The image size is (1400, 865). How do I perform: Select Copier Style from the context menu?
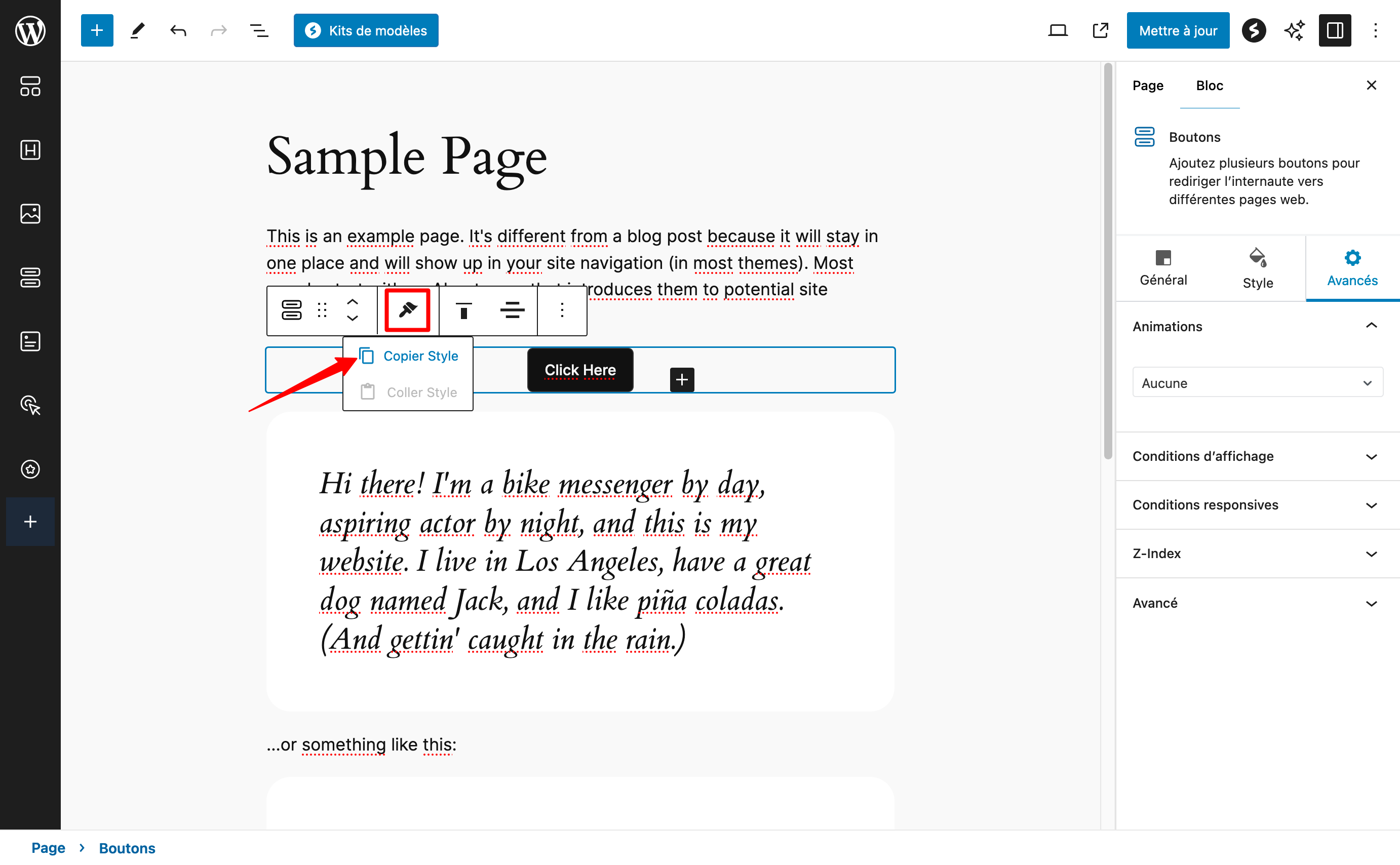tap(420, 356)
